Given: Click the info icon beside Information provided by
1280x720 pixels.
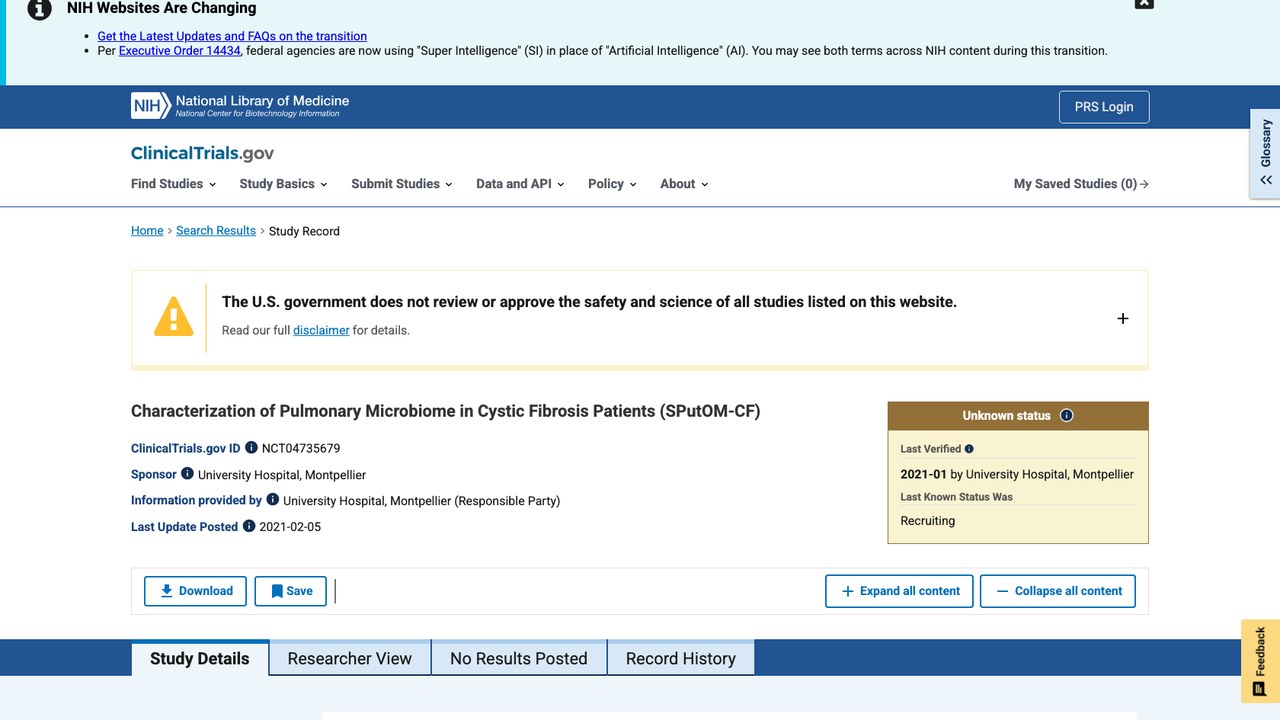Looking at the screenshot, I should coord(272,500).
